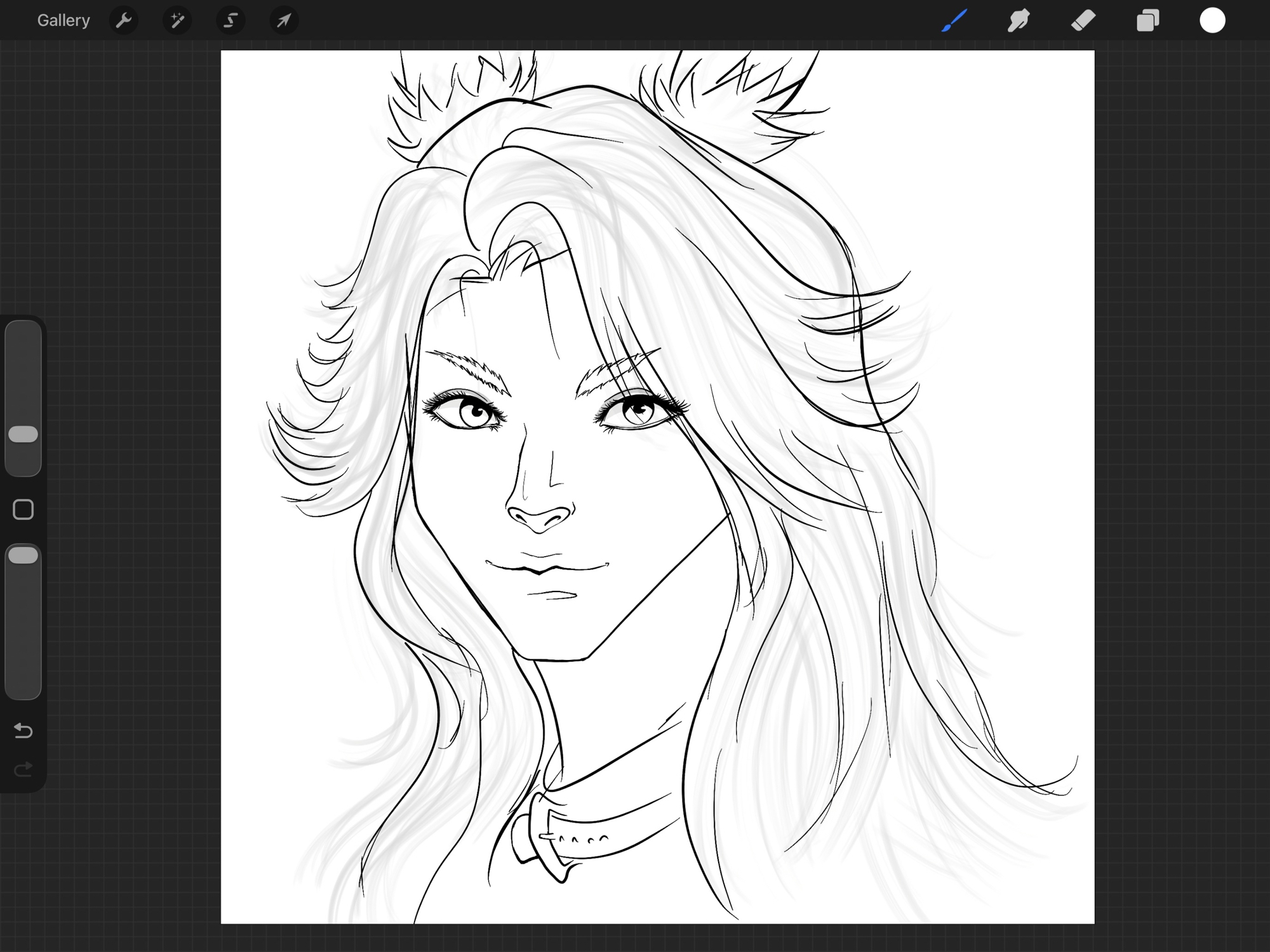Click the dark grid area right of canvas
Image resolution: width=1270 pixels, height=952 pixels.
pos(1181,476)
